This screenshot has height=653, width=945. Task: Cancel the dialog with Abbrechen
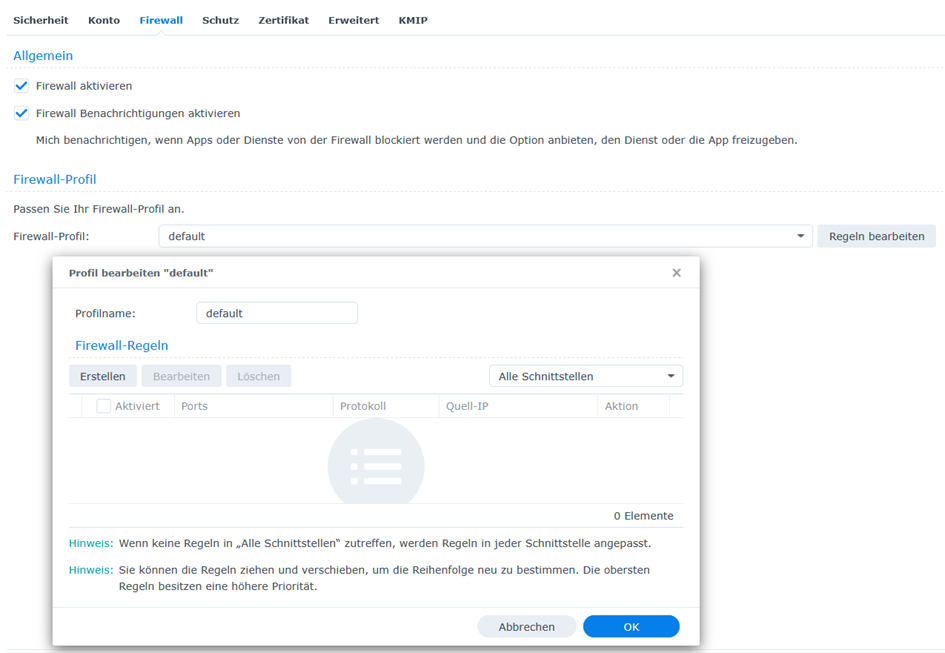pyautogui.click(x=527, y=626)
